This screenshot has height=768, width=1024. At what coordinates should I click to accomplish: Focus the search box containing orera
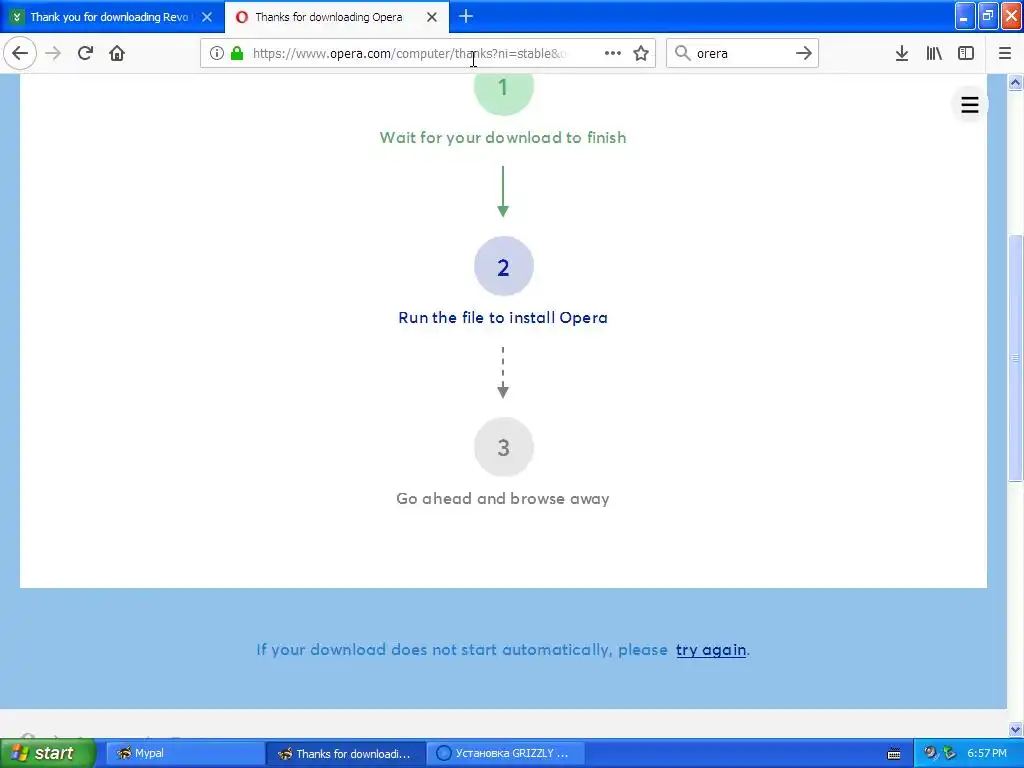[742, 54]
